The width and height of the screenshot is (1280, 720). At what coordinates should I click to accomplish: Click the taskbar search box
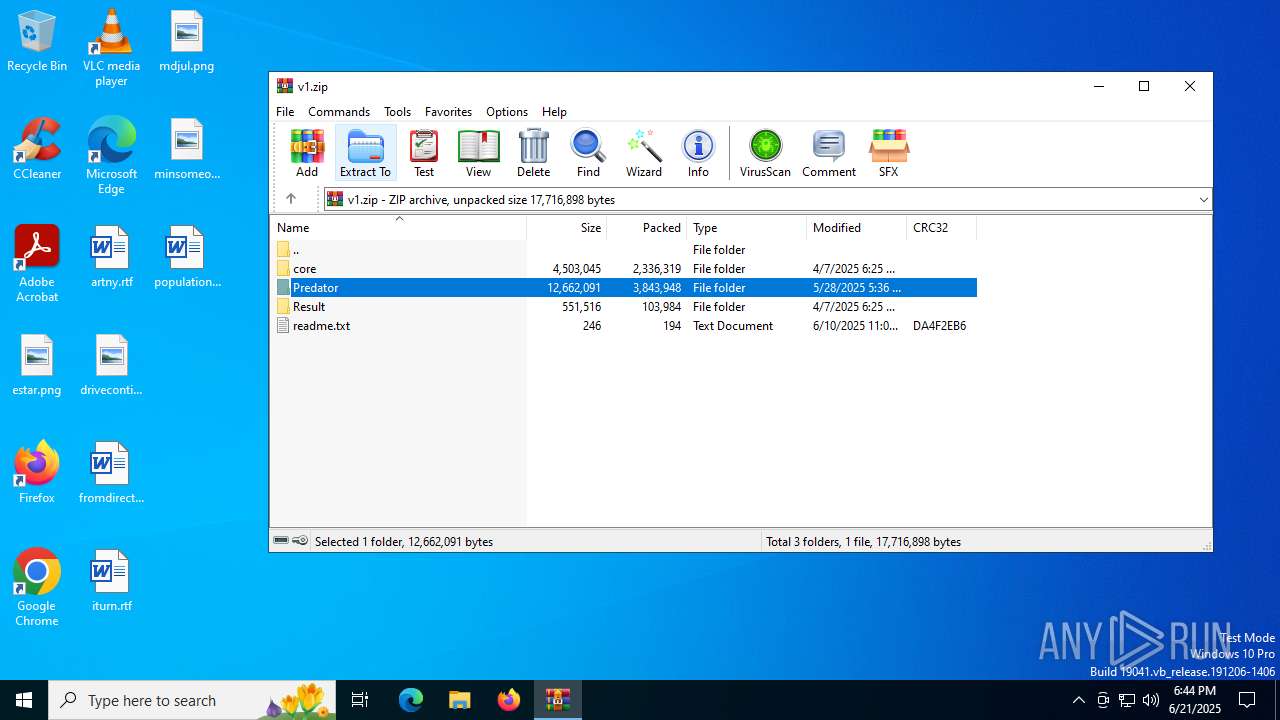pos(194,700)
